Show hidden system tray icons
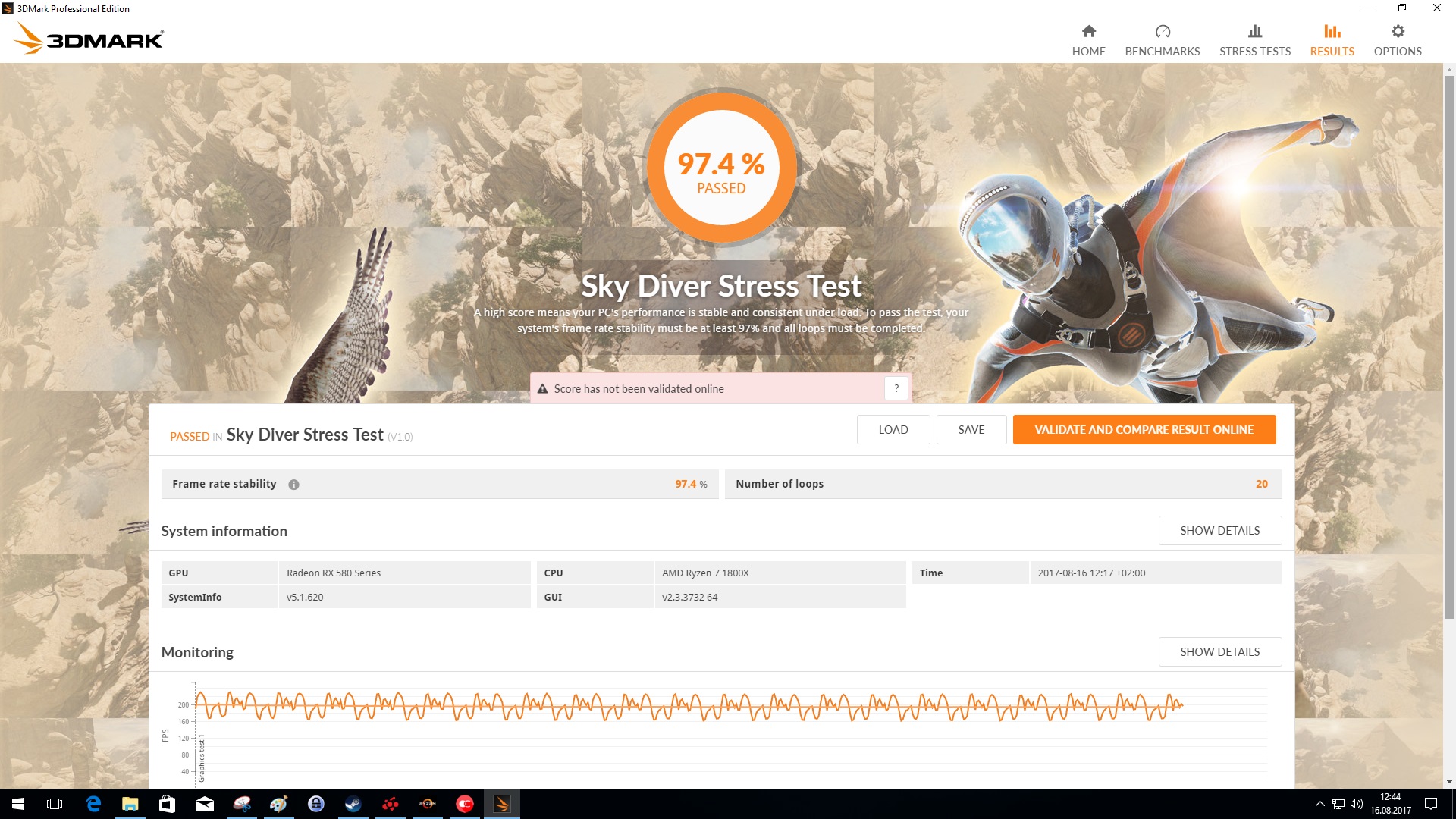This screenshot has height=819, width=1456. 1319,804
